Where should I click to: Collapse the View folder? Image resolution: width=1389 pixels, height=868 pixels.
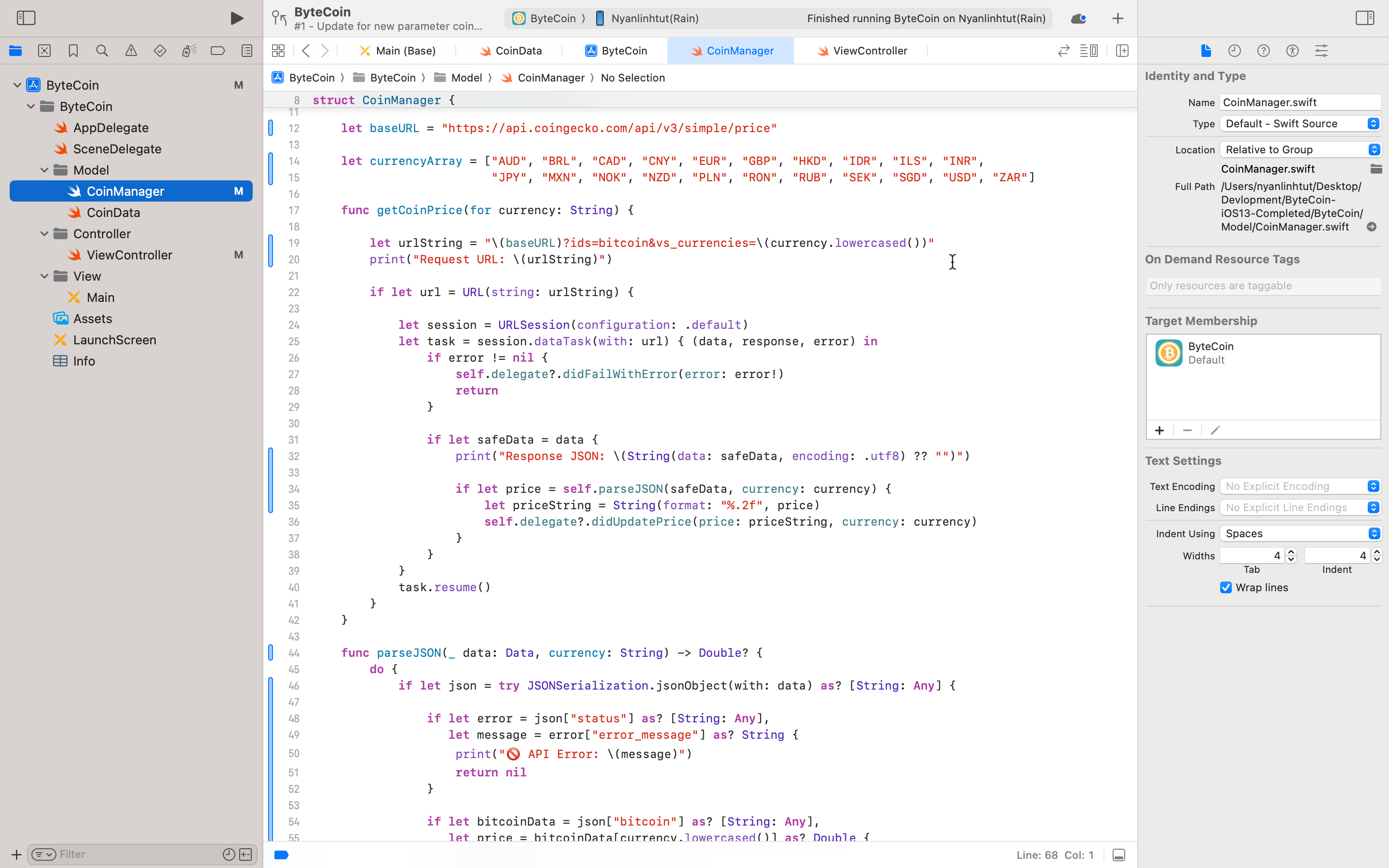click(44, 276)
